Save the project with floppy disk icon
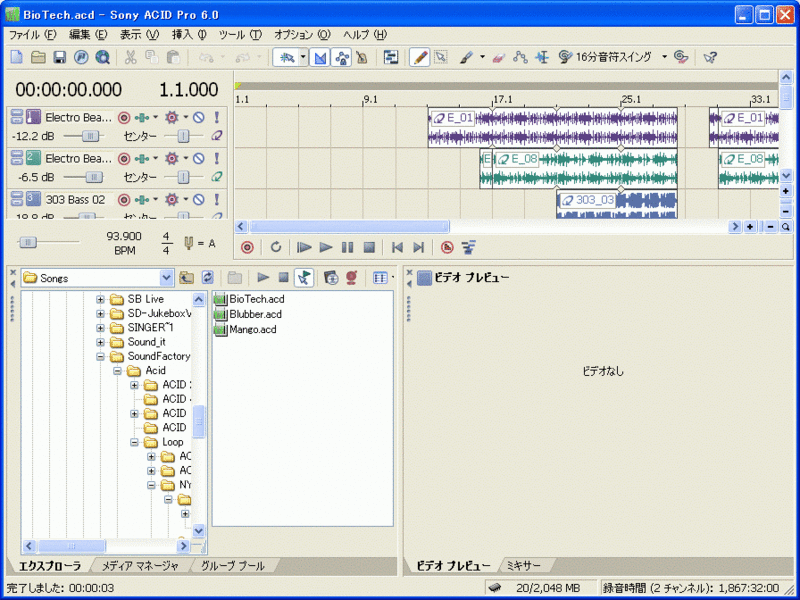 (x=60, y=57)
